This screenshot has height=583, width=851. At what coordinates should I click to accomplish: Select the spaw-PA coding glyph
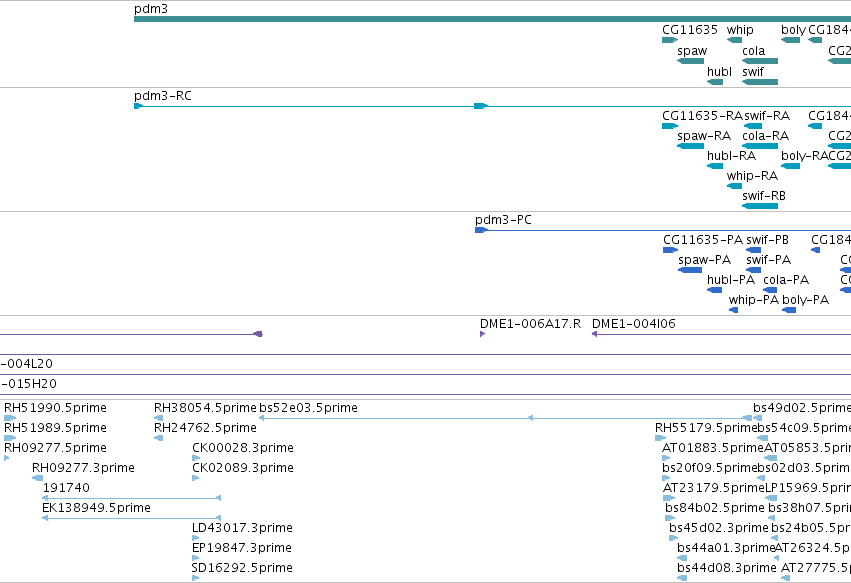(690, 270)
